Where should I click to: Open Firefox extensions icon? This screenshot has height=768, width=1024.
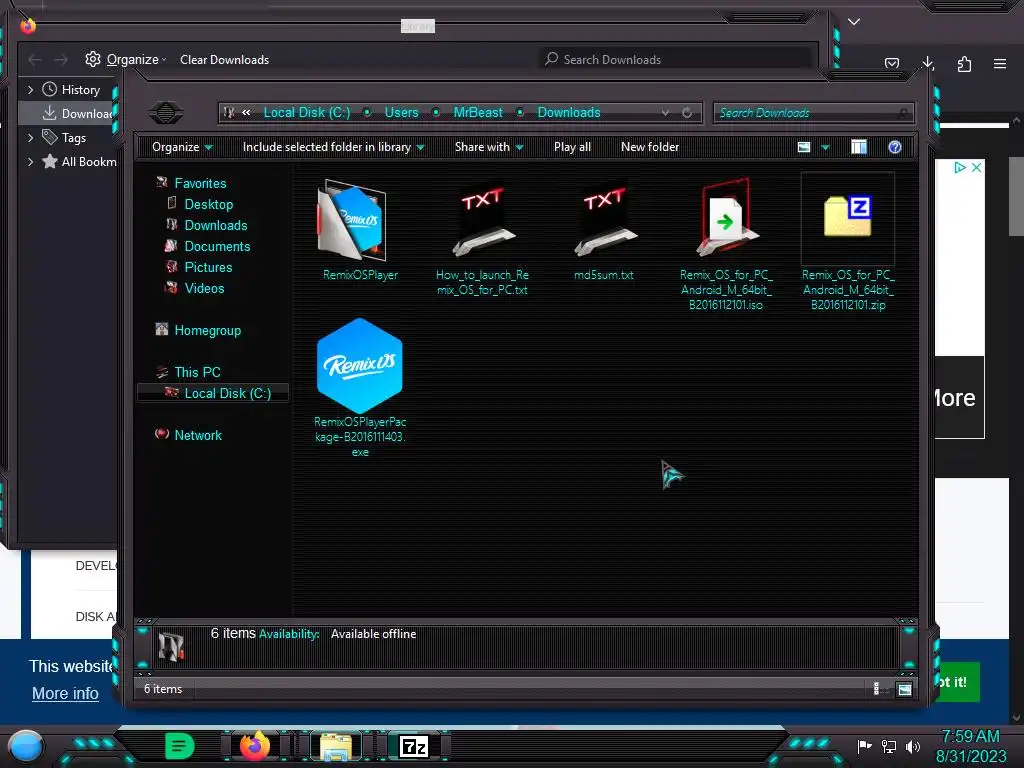click(964, 63)
